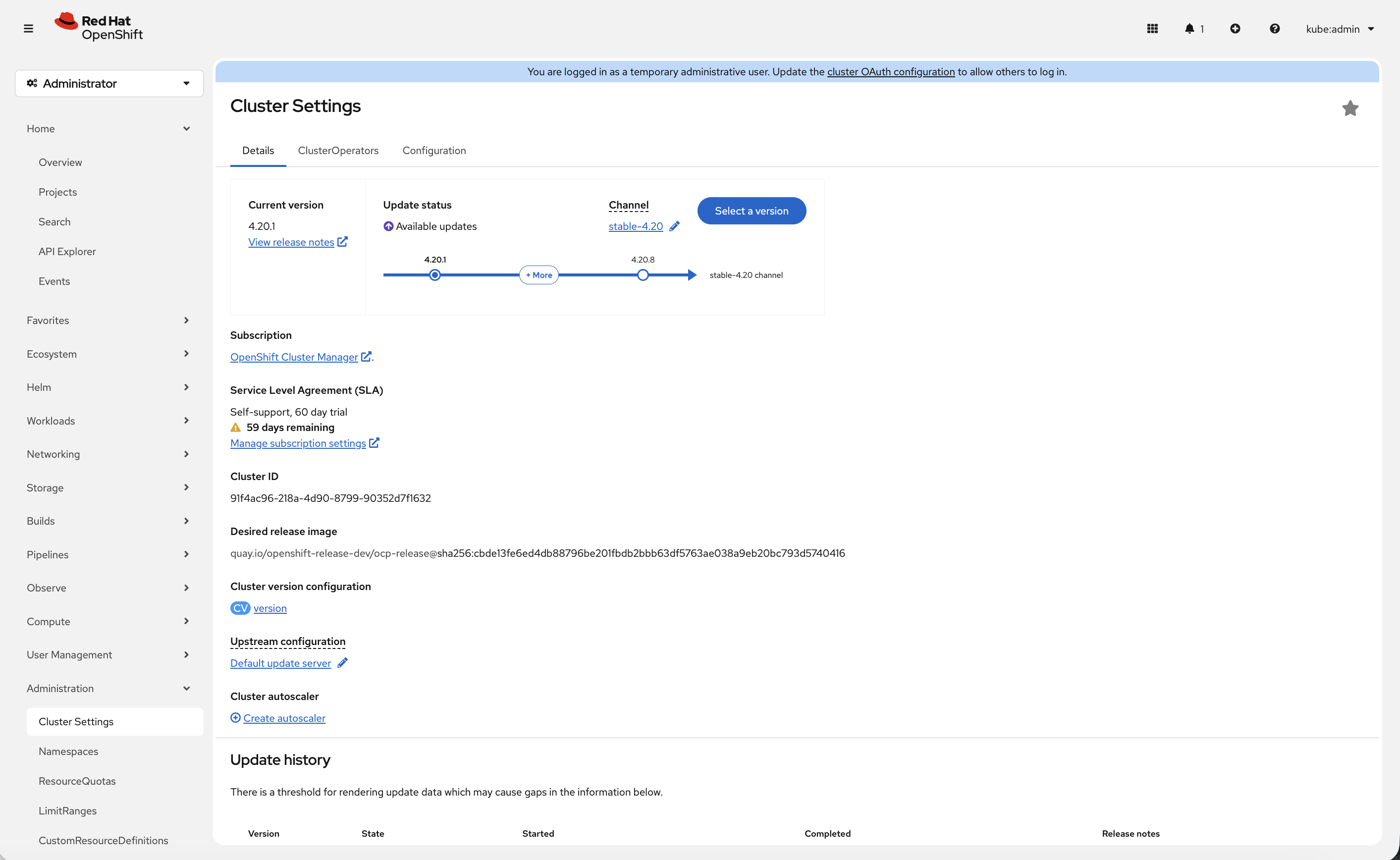Open the Administrator perspective switcher
Screen dimensions: 1400x860
pyautogui.click(x=109, y=83)
